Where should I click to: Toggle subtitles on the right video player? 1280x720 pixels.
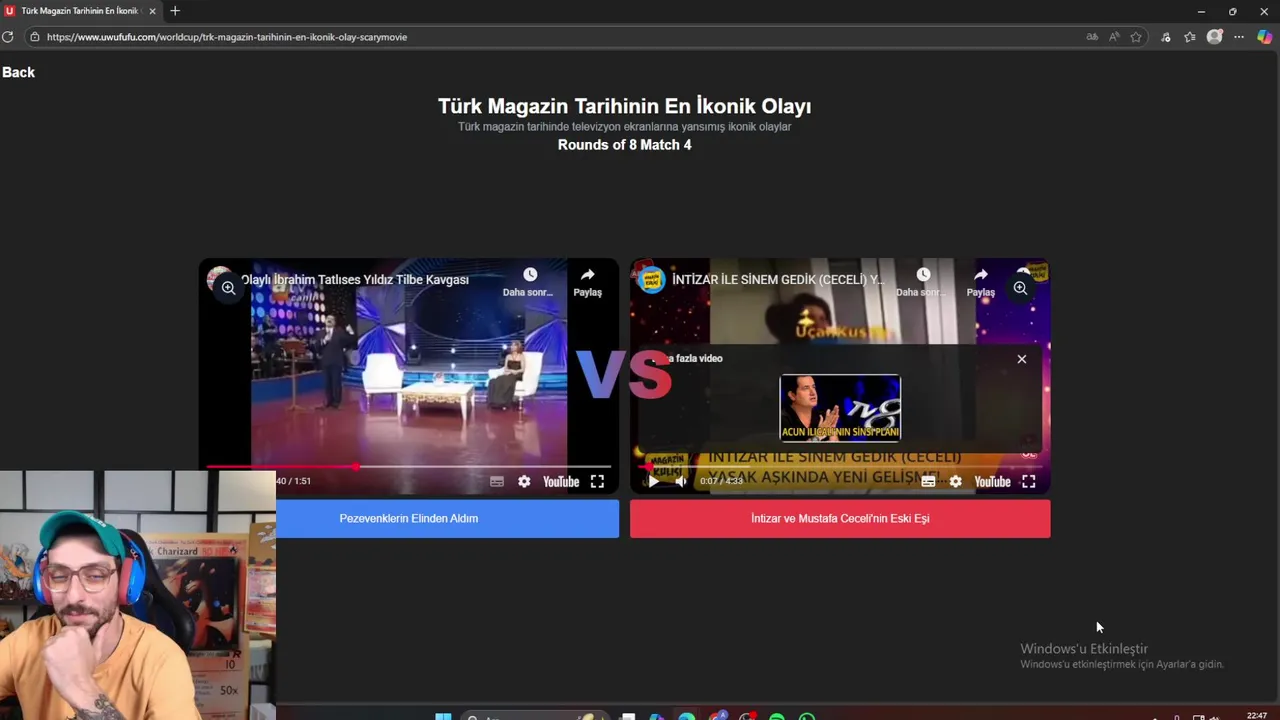point(928,481)
